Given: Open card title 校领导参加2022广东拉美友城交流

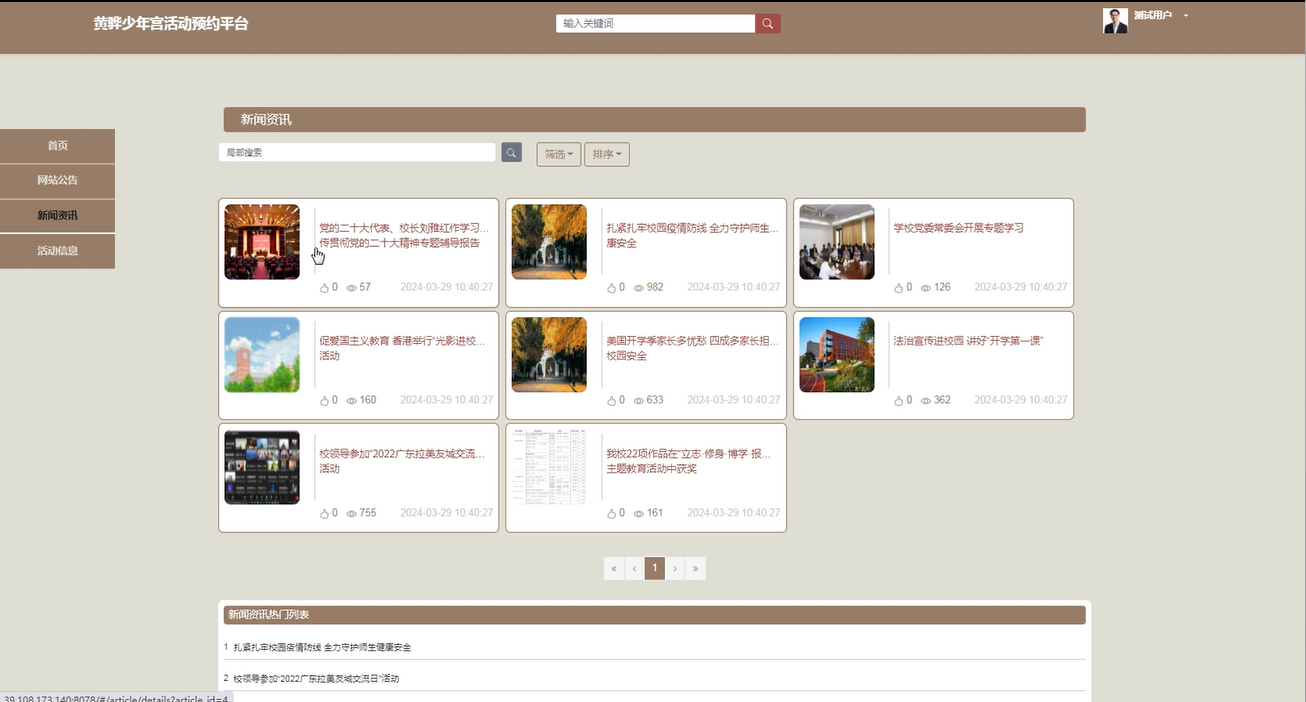Looking at the screenshot, I should click(404, 461).
